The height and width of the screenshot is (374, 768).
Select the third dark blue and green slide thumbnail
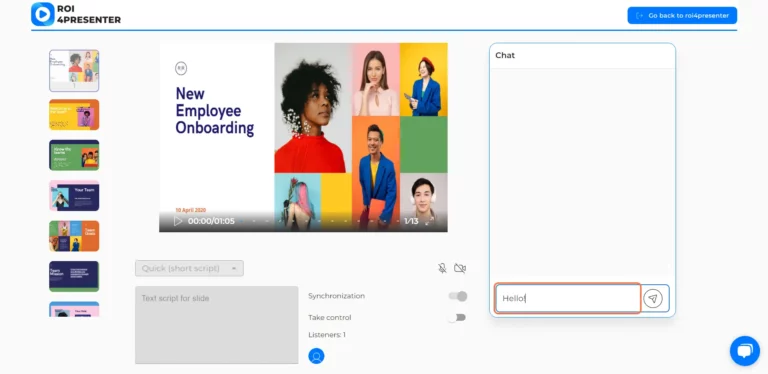[x=74, y=155]
